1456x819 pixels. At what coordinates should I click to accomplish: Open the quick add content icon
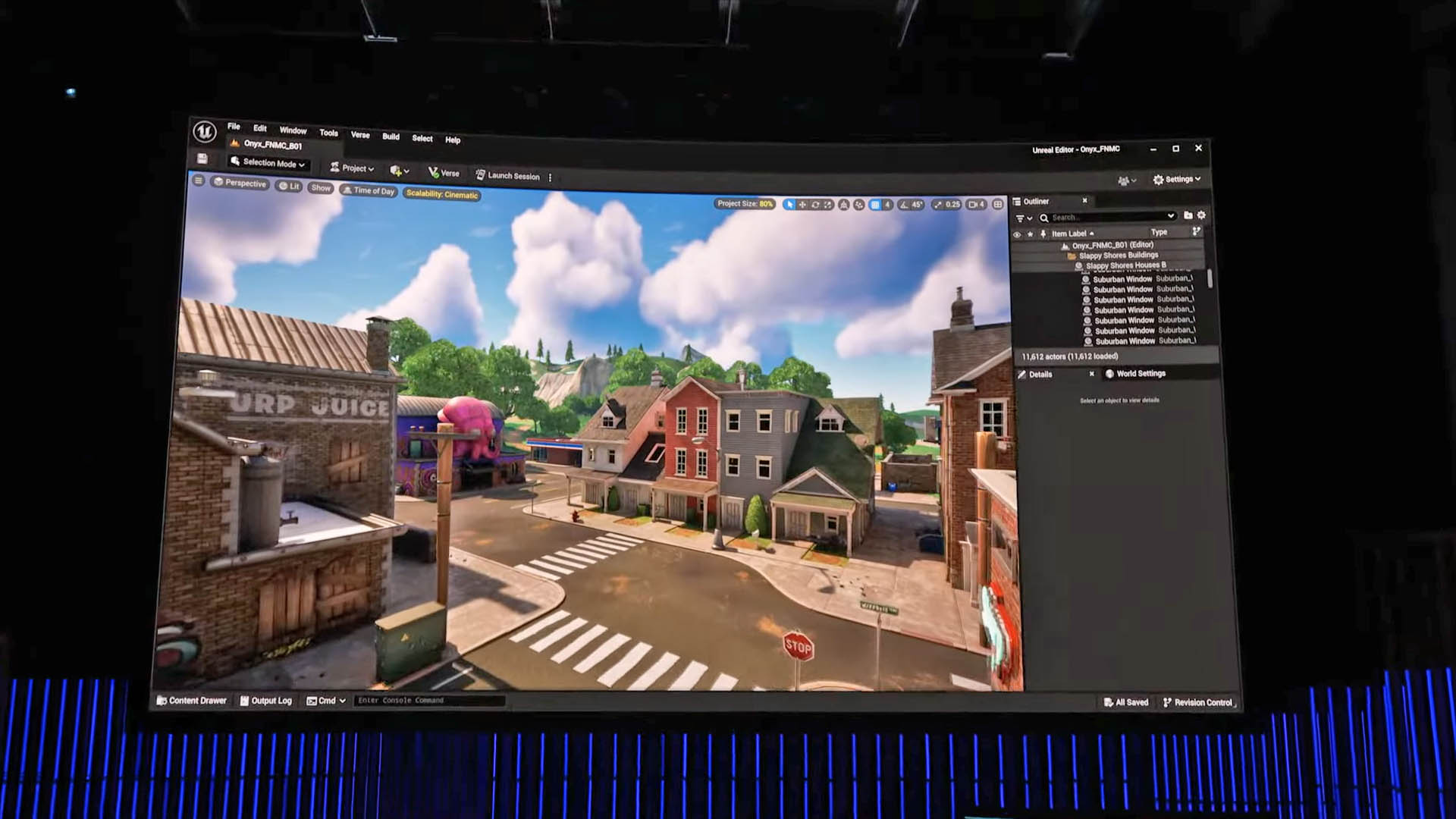point(399,170)
